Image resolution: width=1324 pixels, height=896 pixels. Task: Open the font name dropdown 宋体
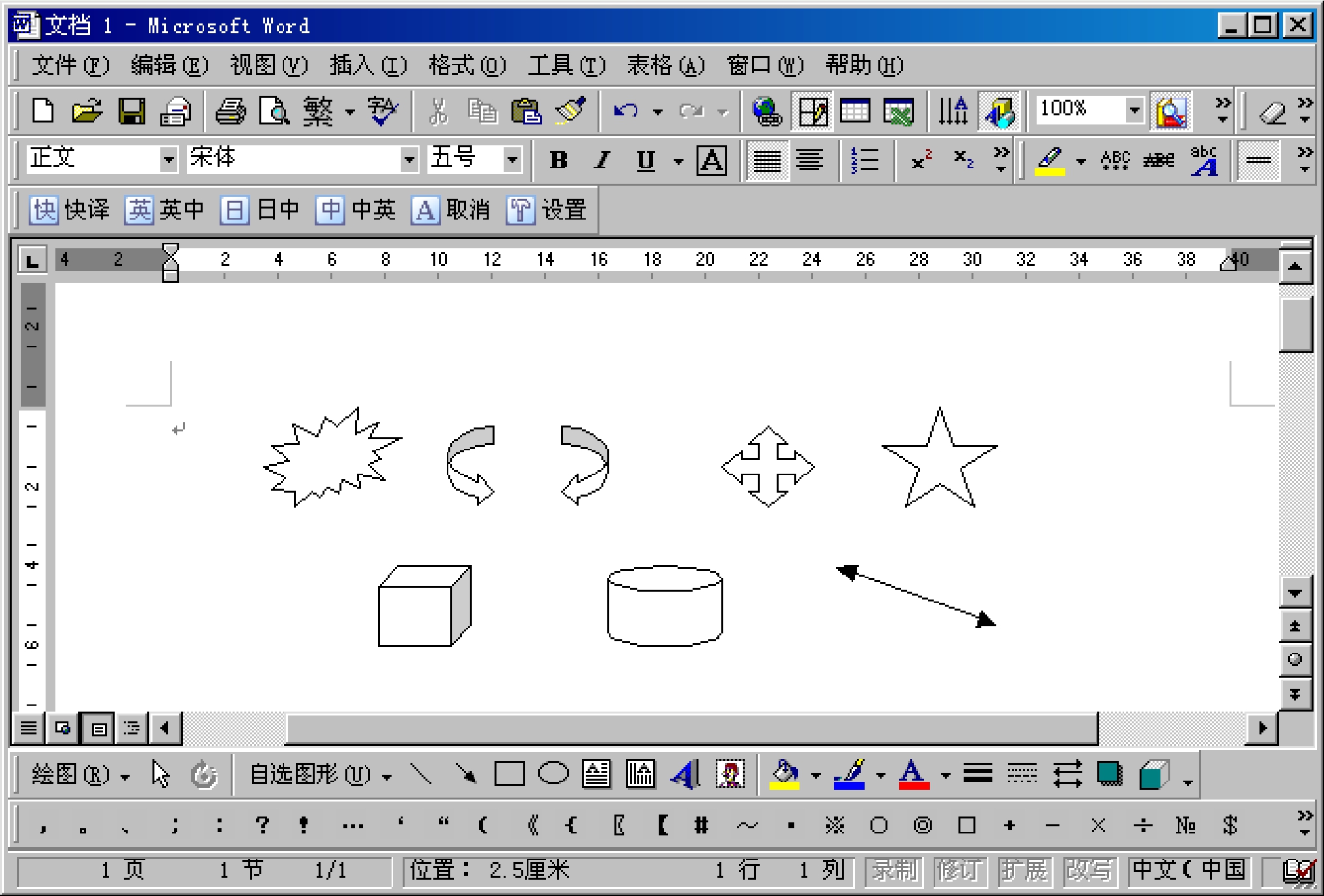409,159
